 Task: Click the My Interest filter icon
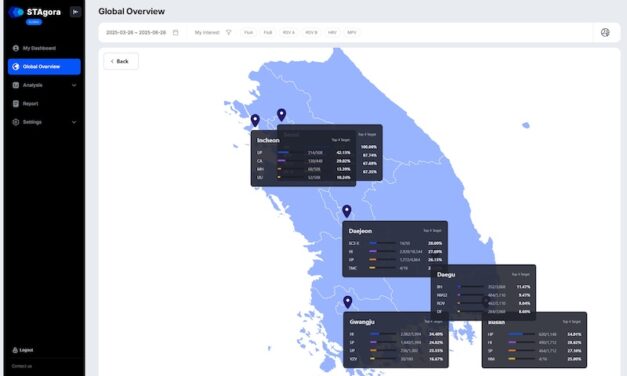tap(228, 32)
